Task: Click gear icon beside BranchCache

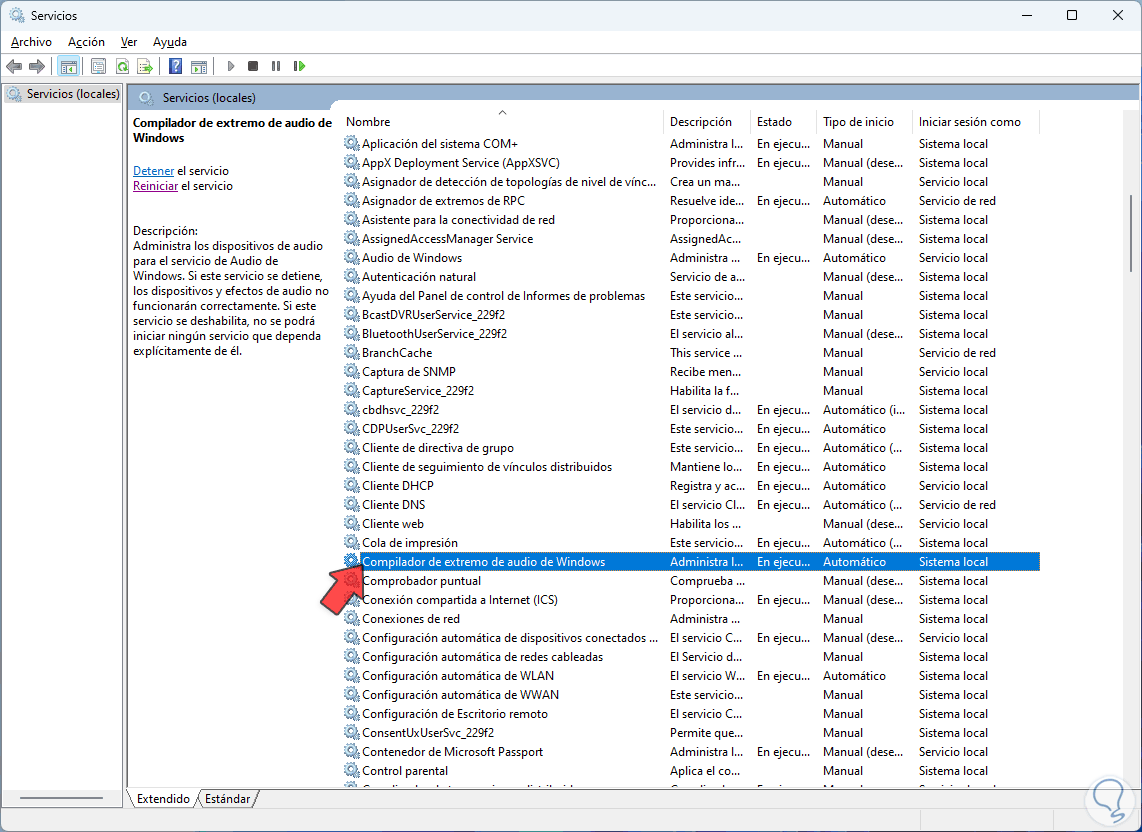Action: pos(352,353)
